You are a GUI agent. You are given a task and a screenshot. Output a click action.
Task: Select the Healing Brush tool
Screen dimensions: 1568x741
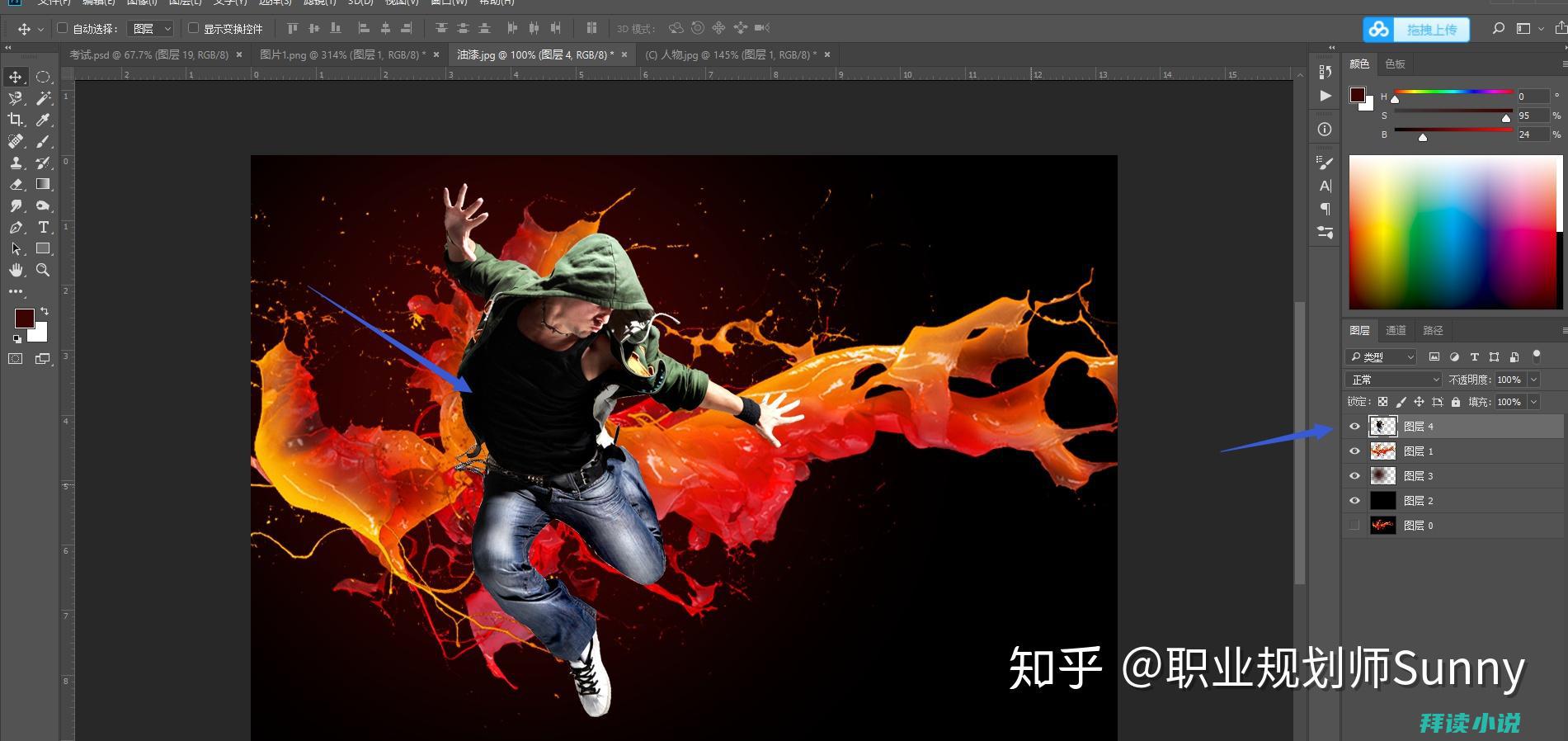coord(16,141)
